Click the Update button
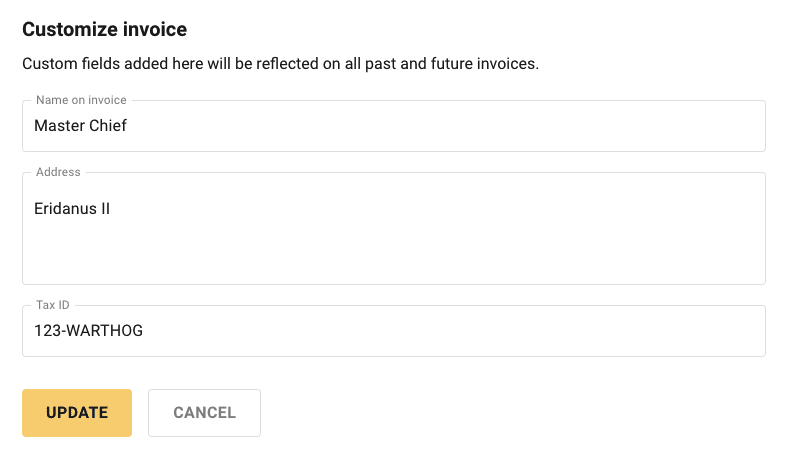This screenshot has width=786, height=470. [77, 413]
